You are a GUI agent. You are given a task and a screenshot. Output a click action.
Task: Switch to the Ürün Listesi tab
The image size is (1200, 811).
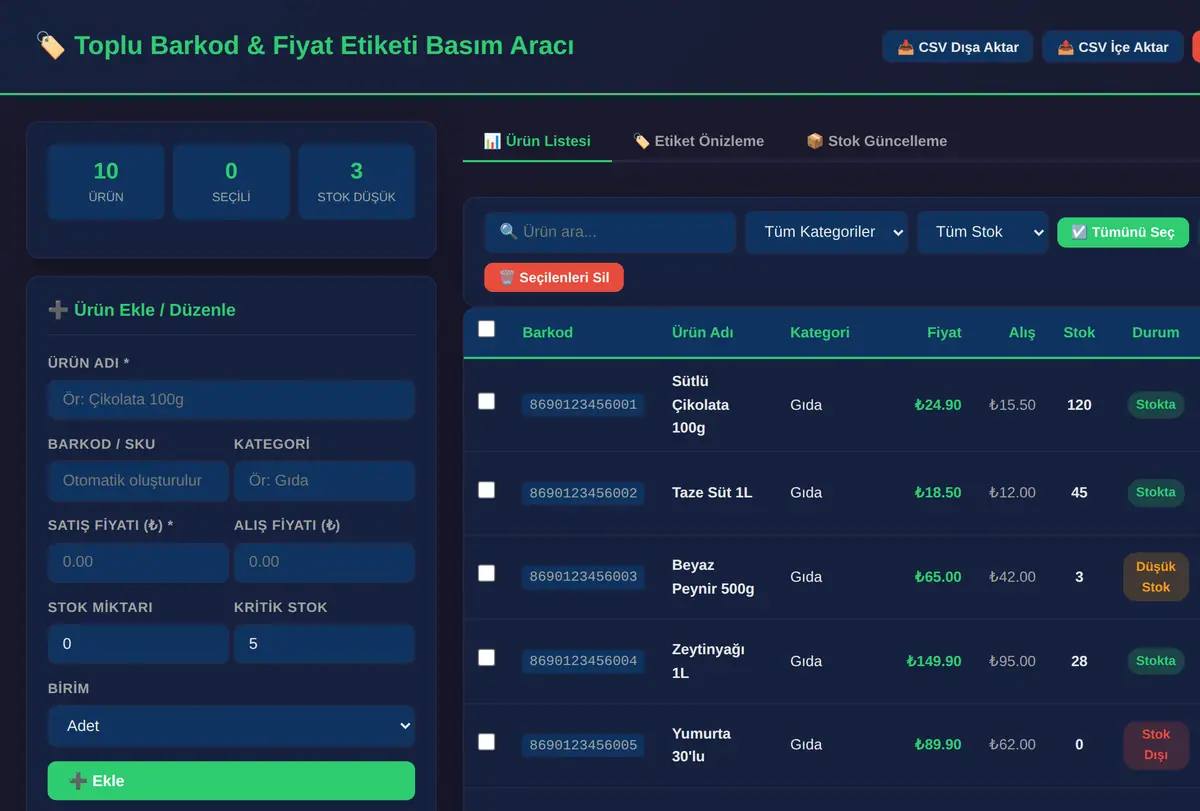pyautogui.click(x=537, y=141)
